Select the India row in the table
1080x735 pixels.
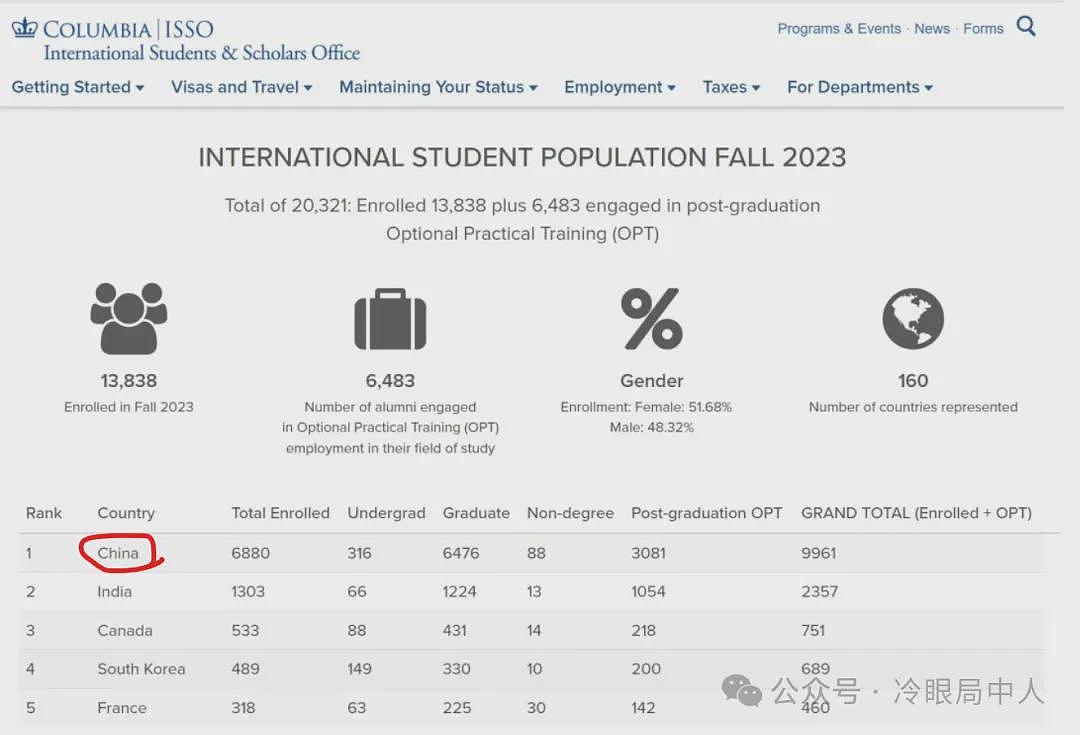pos(532,592)
